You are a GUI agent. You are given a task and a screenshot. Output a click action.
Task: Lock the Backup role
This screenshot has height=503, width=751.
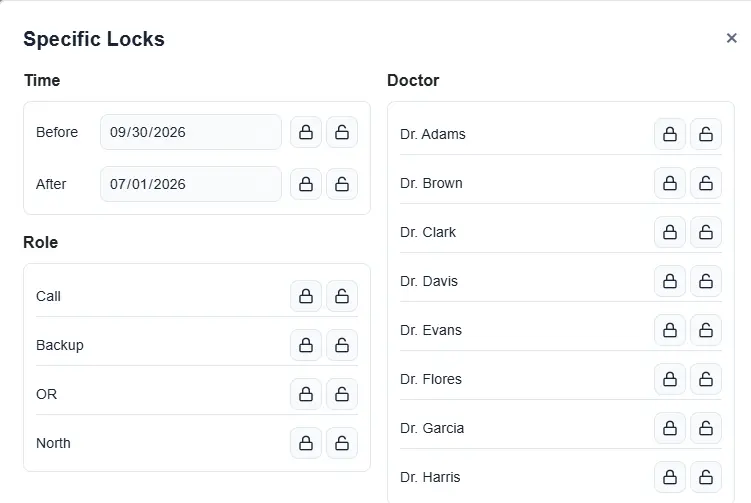[x=306, y=345]
